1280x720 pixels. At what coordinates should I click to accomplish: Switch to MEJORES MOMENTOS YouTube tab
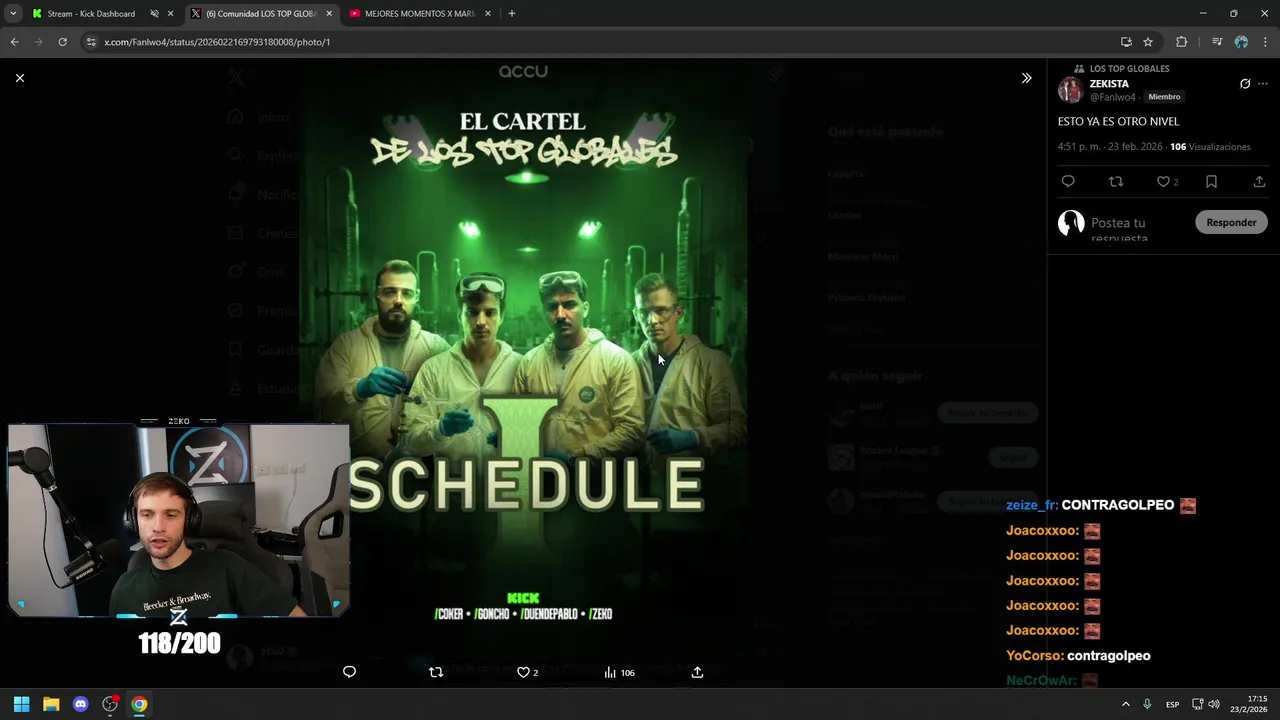click(419, 14)
